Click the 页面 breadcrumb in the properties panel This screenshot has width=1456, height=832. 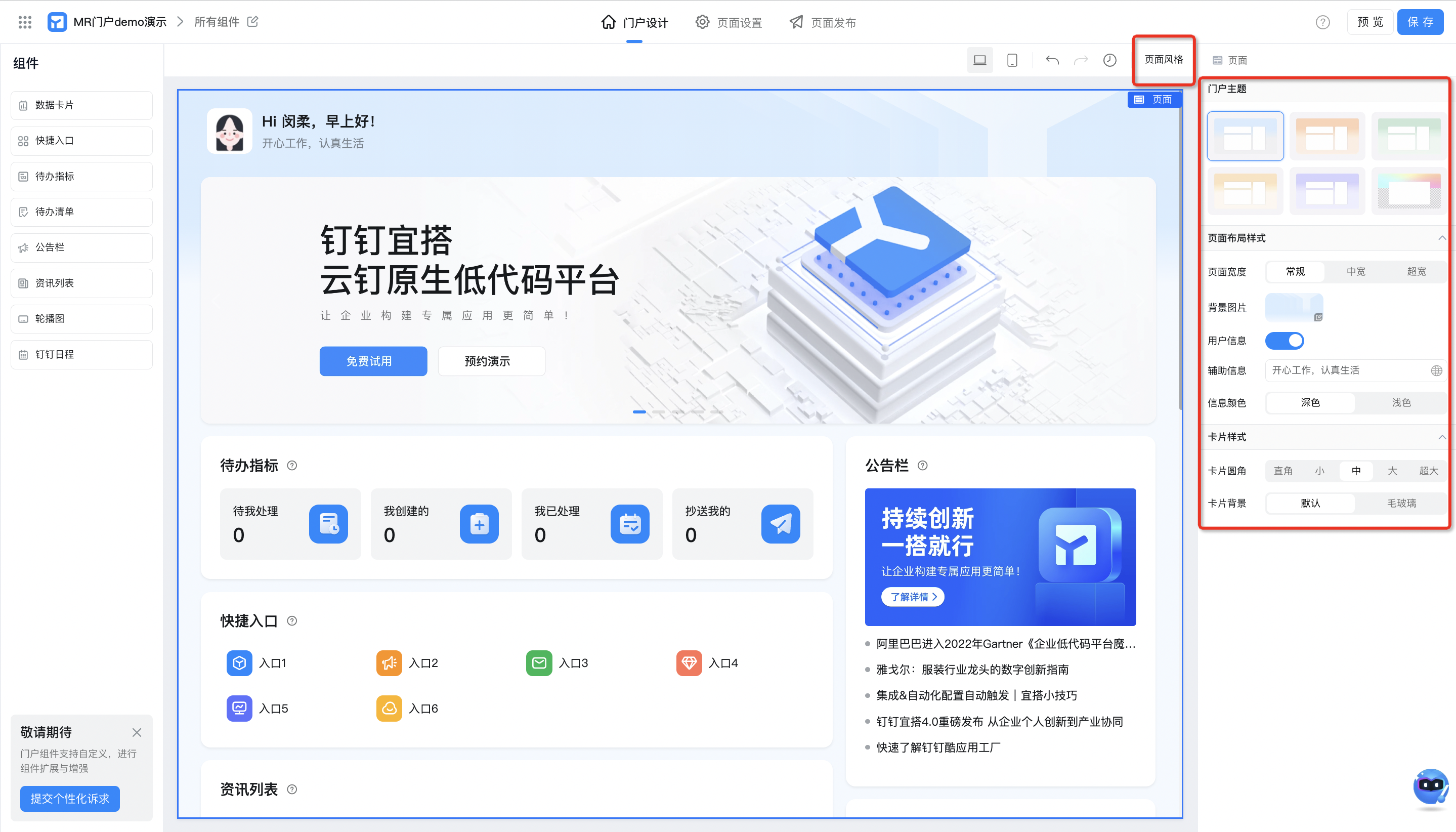(x=1230, y=60)
